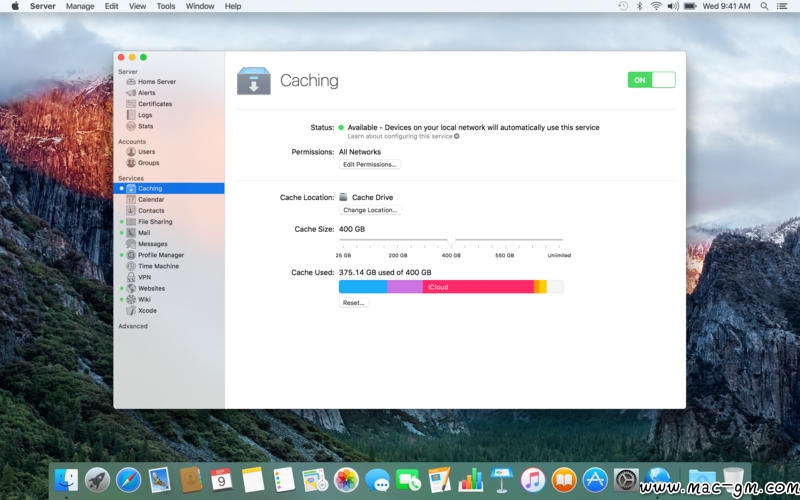The image size is (800, 500).
Task: Open iTunes from the Dock
Action: pyautogui.click(x=533, y=480)
